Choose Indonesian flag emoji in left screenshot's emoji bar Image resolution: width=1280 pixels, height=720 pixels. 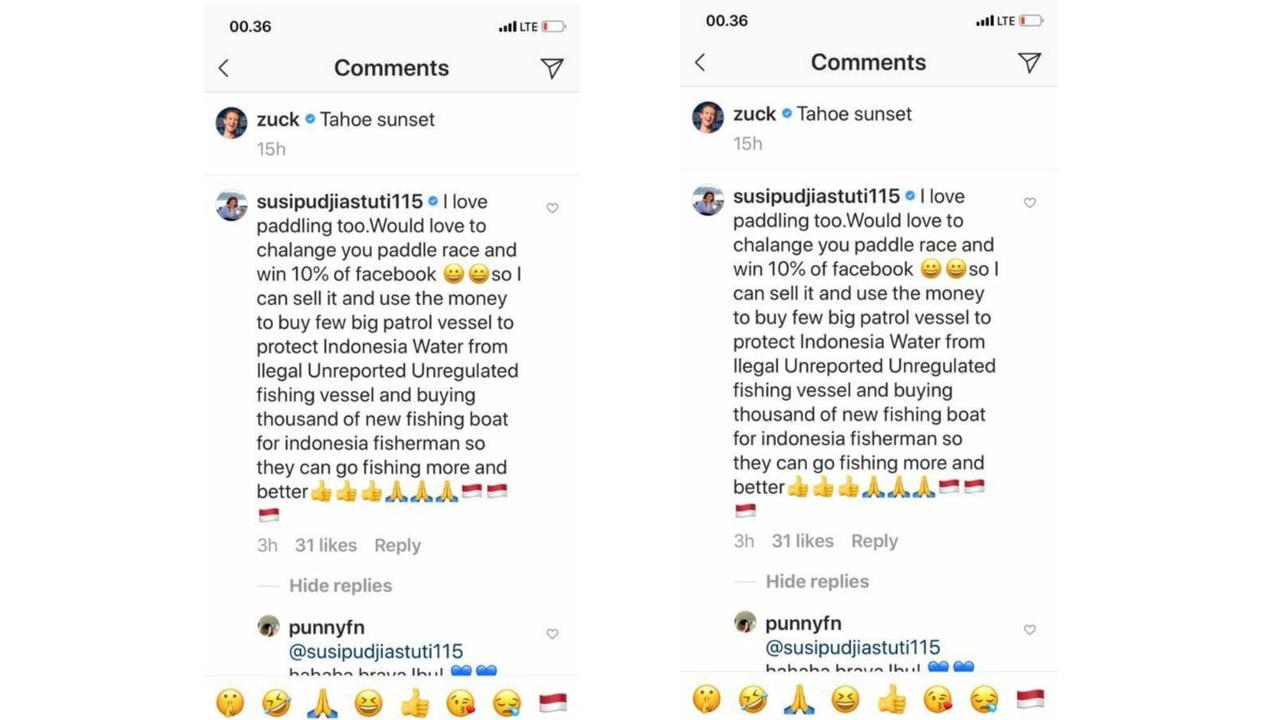553,703
